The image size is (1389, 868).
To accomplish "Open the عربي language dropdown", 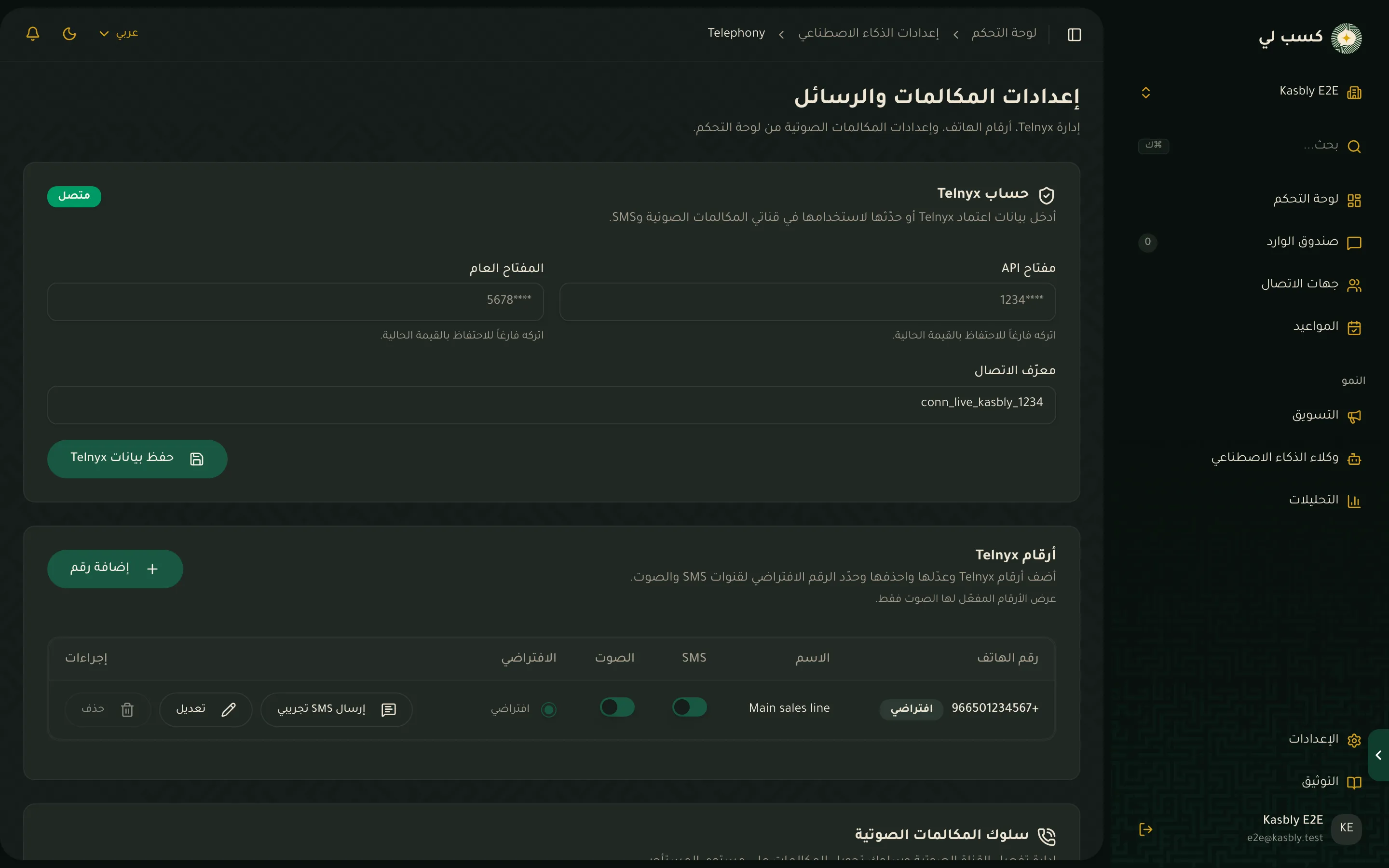I will (119, 33).
